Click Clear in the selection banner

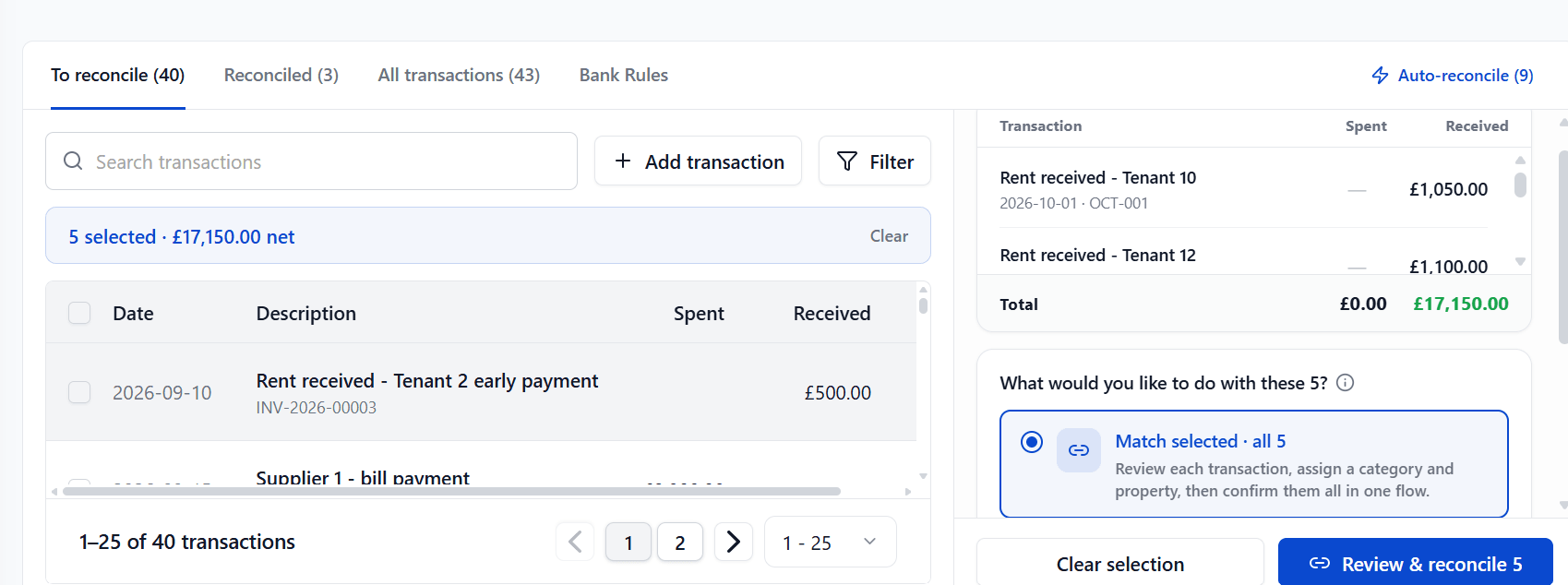(889, 236)
